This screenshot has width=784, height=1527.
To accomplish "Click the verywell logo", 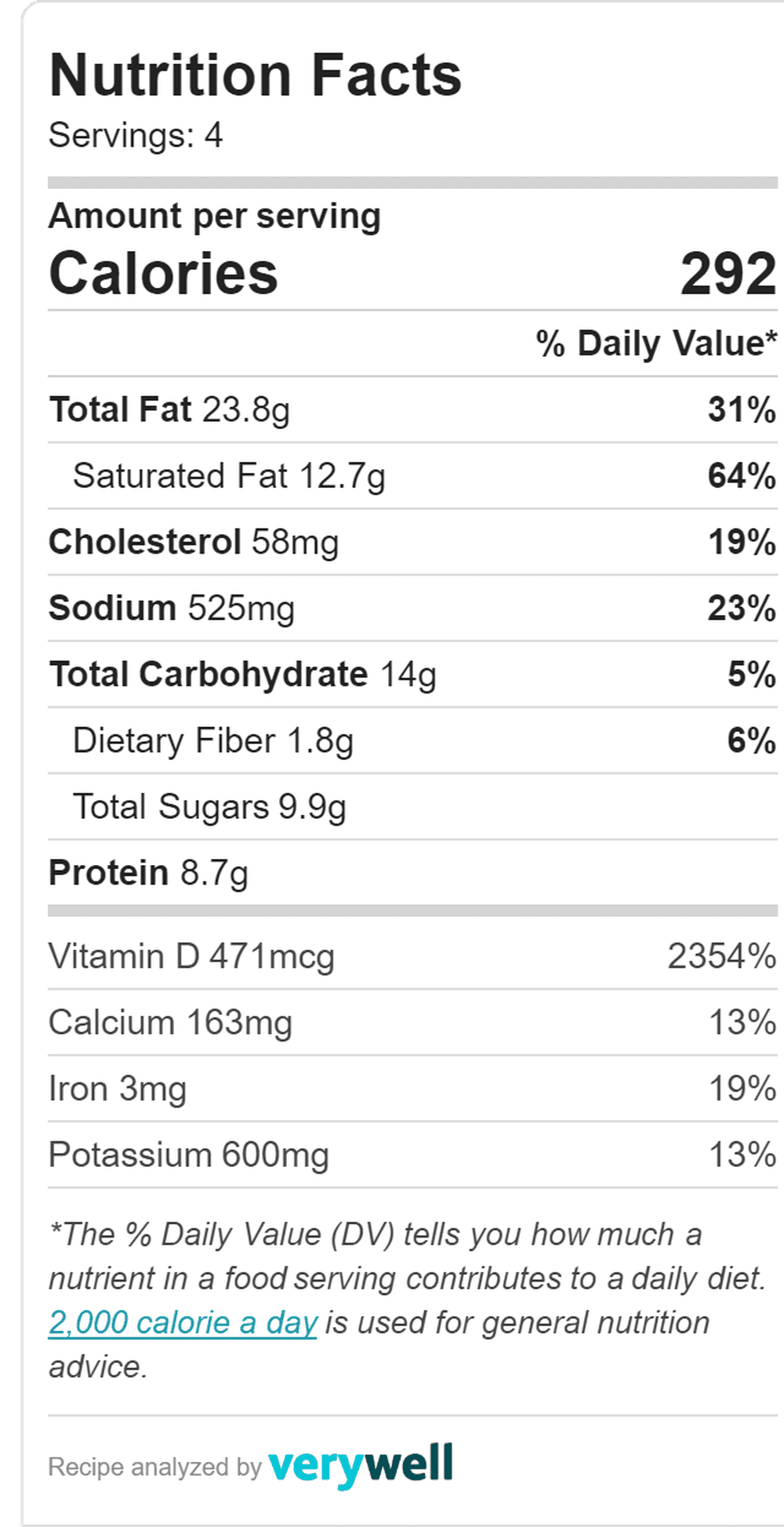I will pyautogui.click(x=361, y=1465).
